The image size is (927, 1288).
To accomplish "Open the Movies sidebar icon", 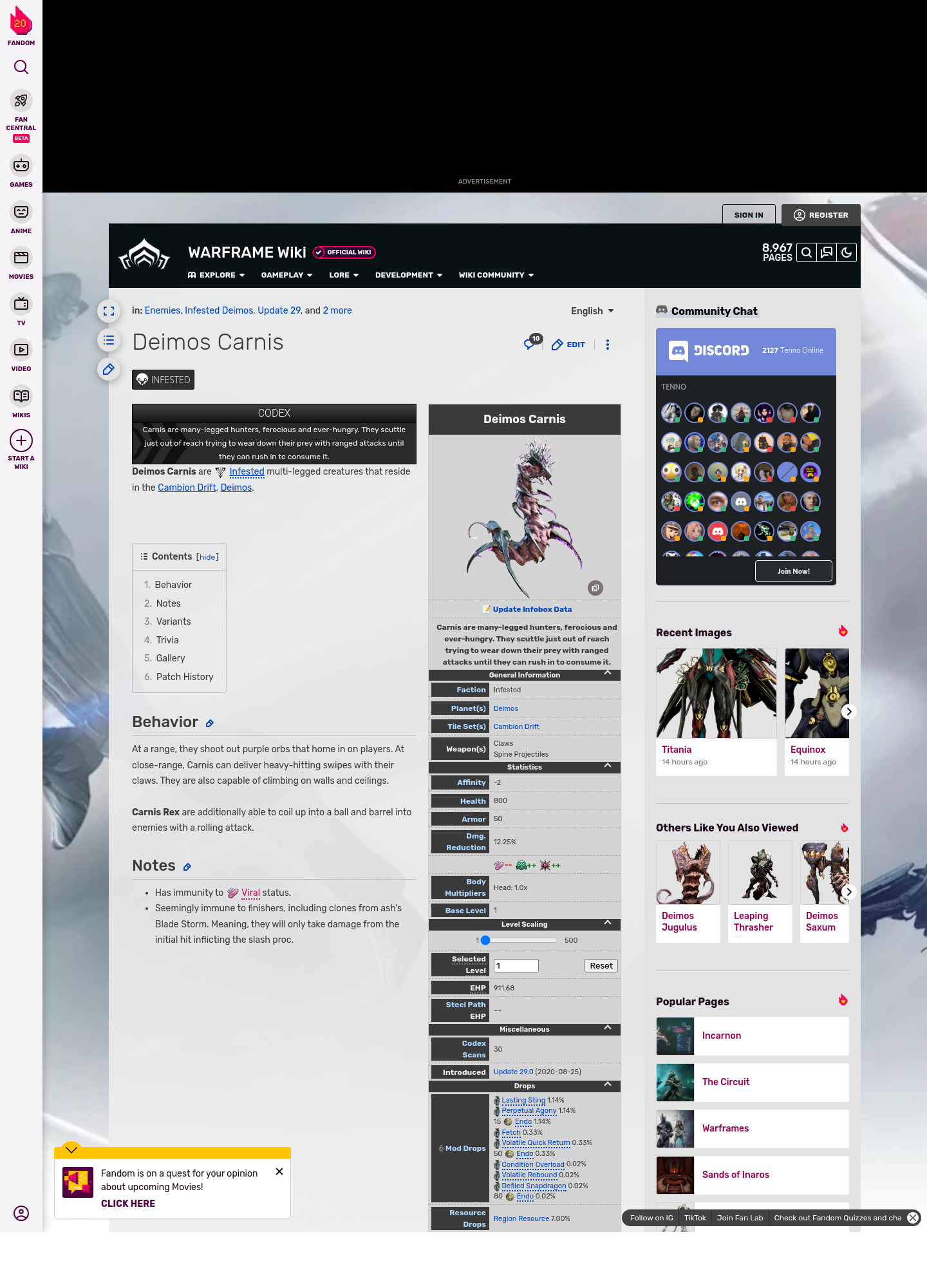I will click(21, 258).
